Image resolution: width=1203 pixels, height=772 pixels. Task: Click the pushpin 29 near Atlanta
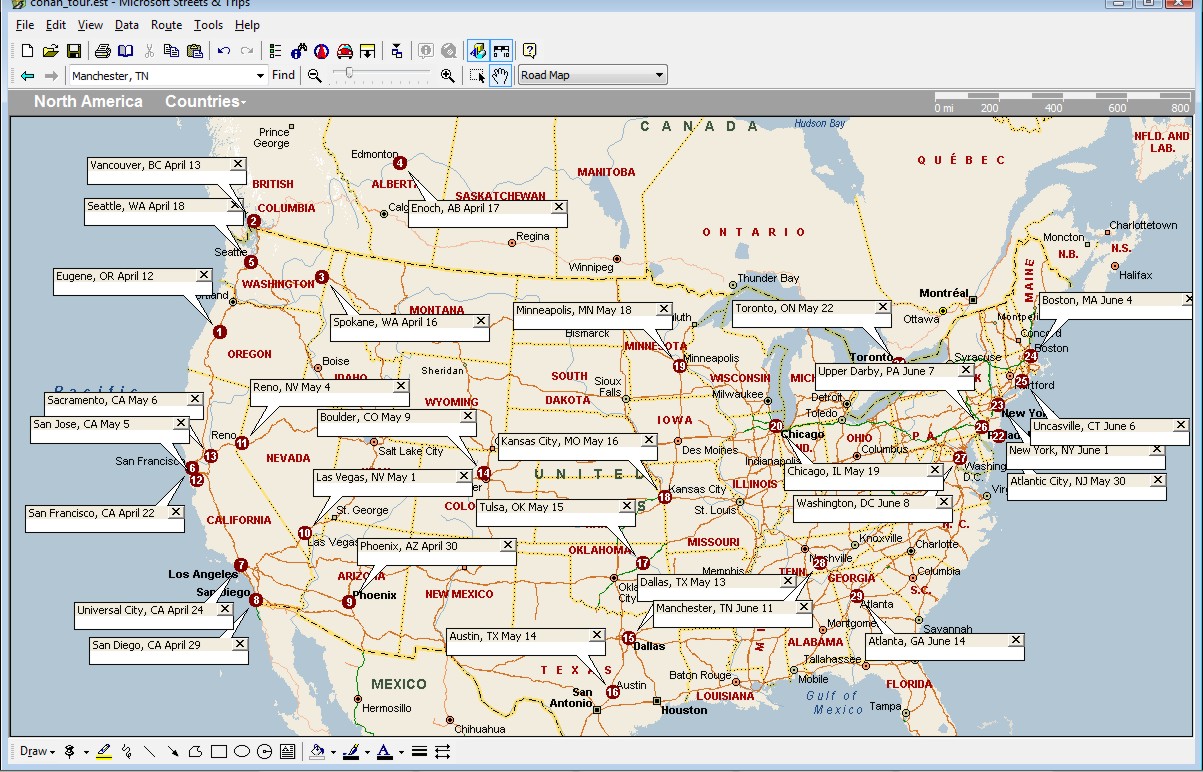[857, 596]
